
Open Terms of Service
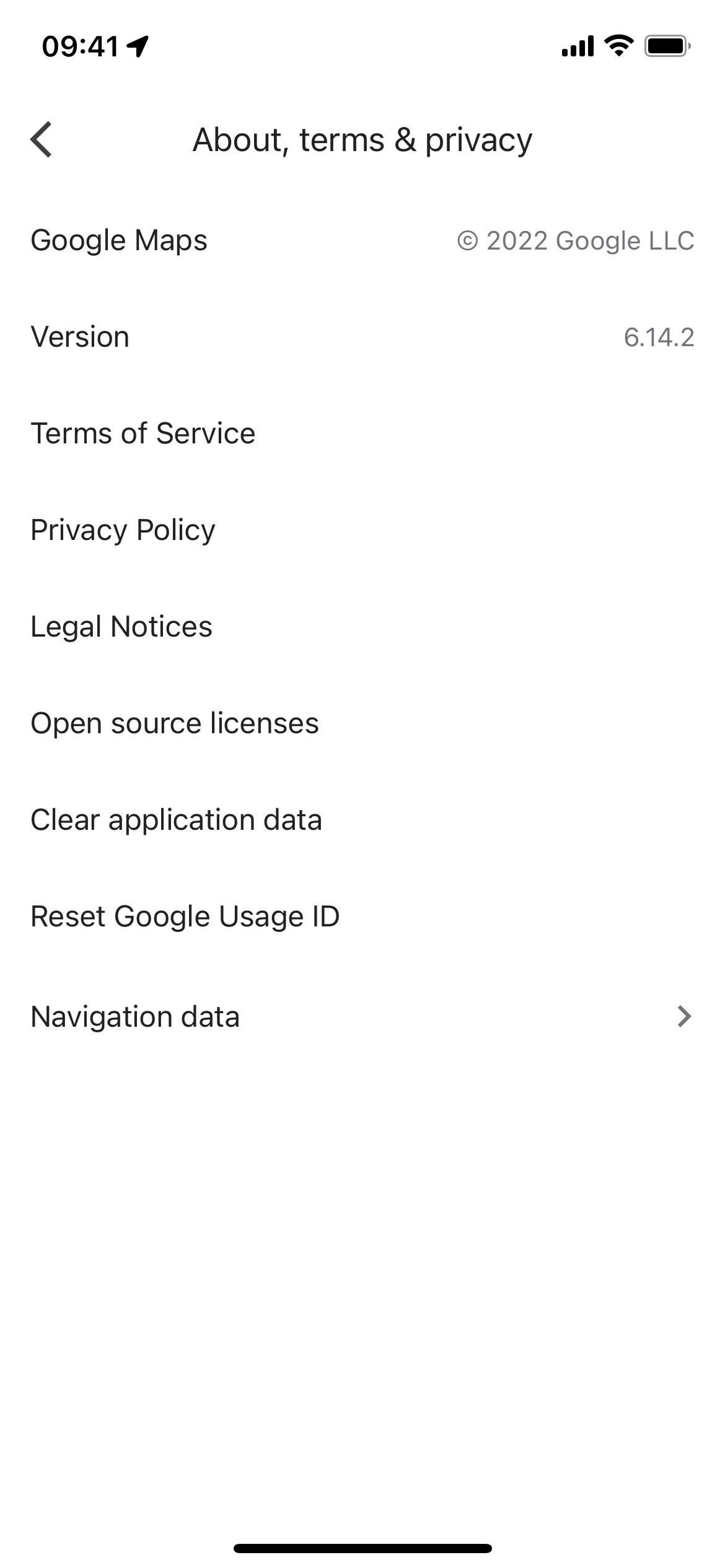143,433
